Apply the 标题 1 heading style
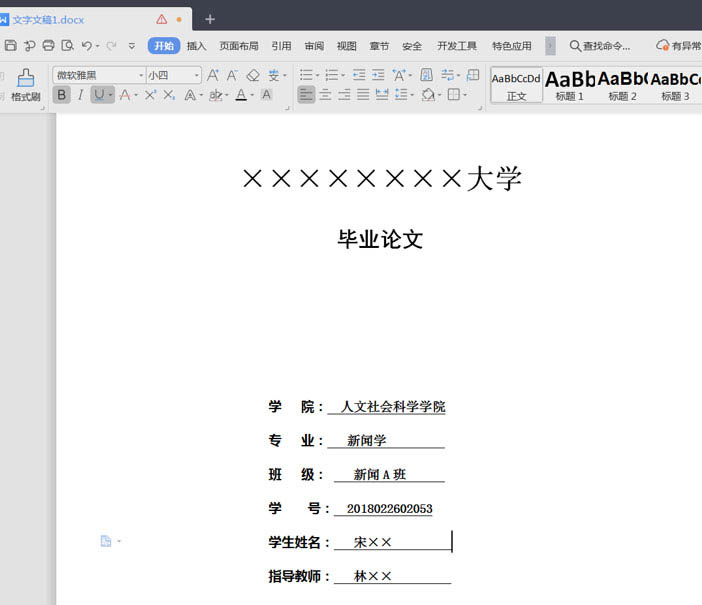Image resolution: width=702 pixels, height=605 pixels. coord(569,85)
